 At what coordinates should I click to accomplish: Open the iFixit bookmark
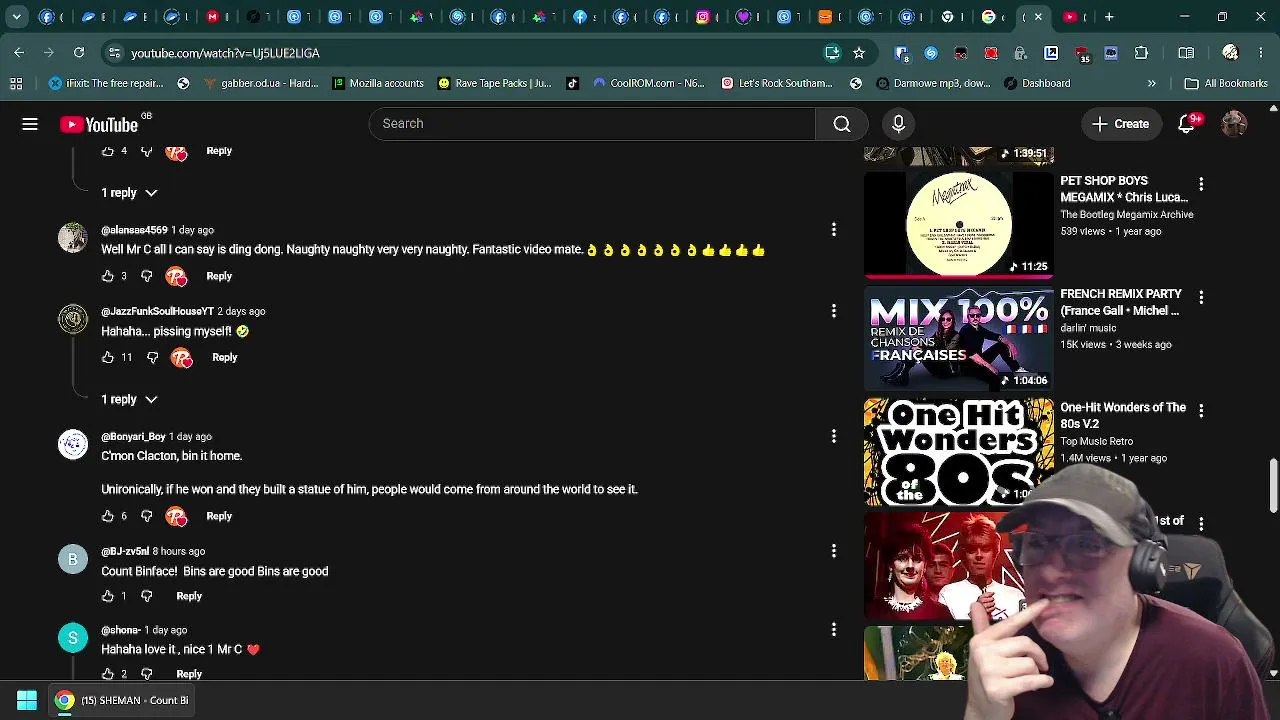pyautogui.click(x=106, y=83)
